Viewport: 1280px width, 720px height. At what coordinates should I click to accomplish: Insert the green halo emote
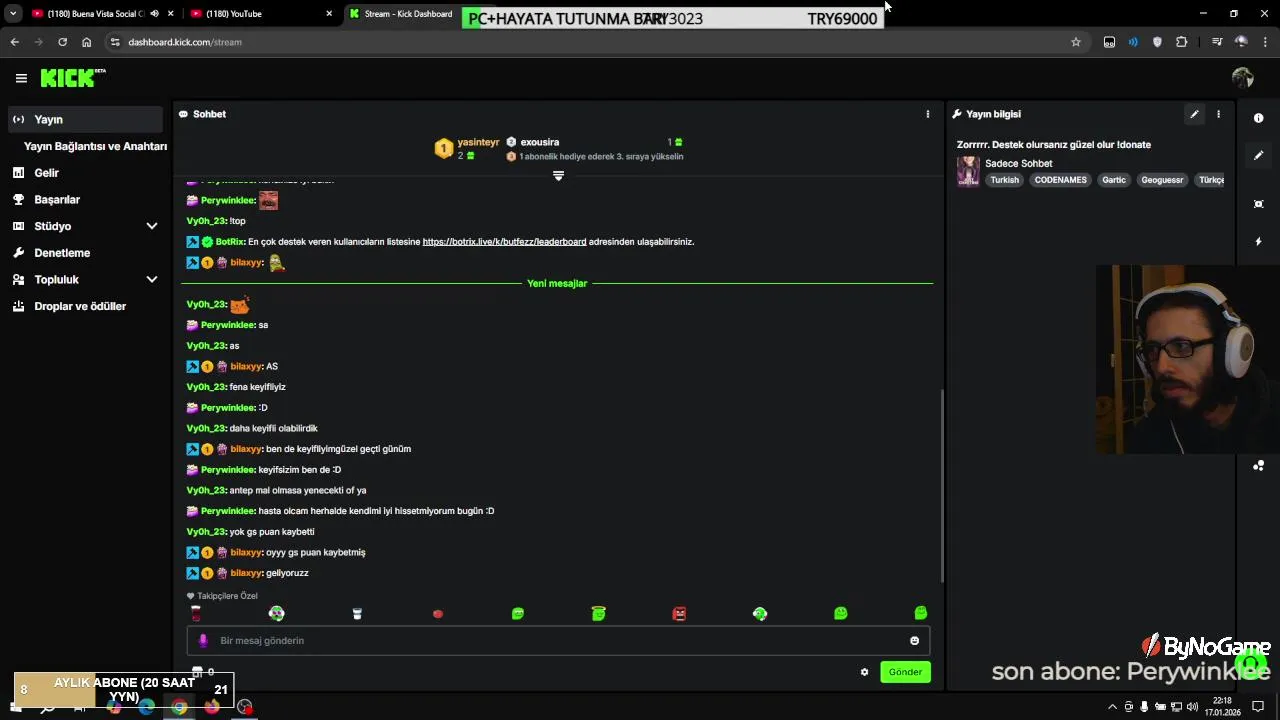coord(598,613)
